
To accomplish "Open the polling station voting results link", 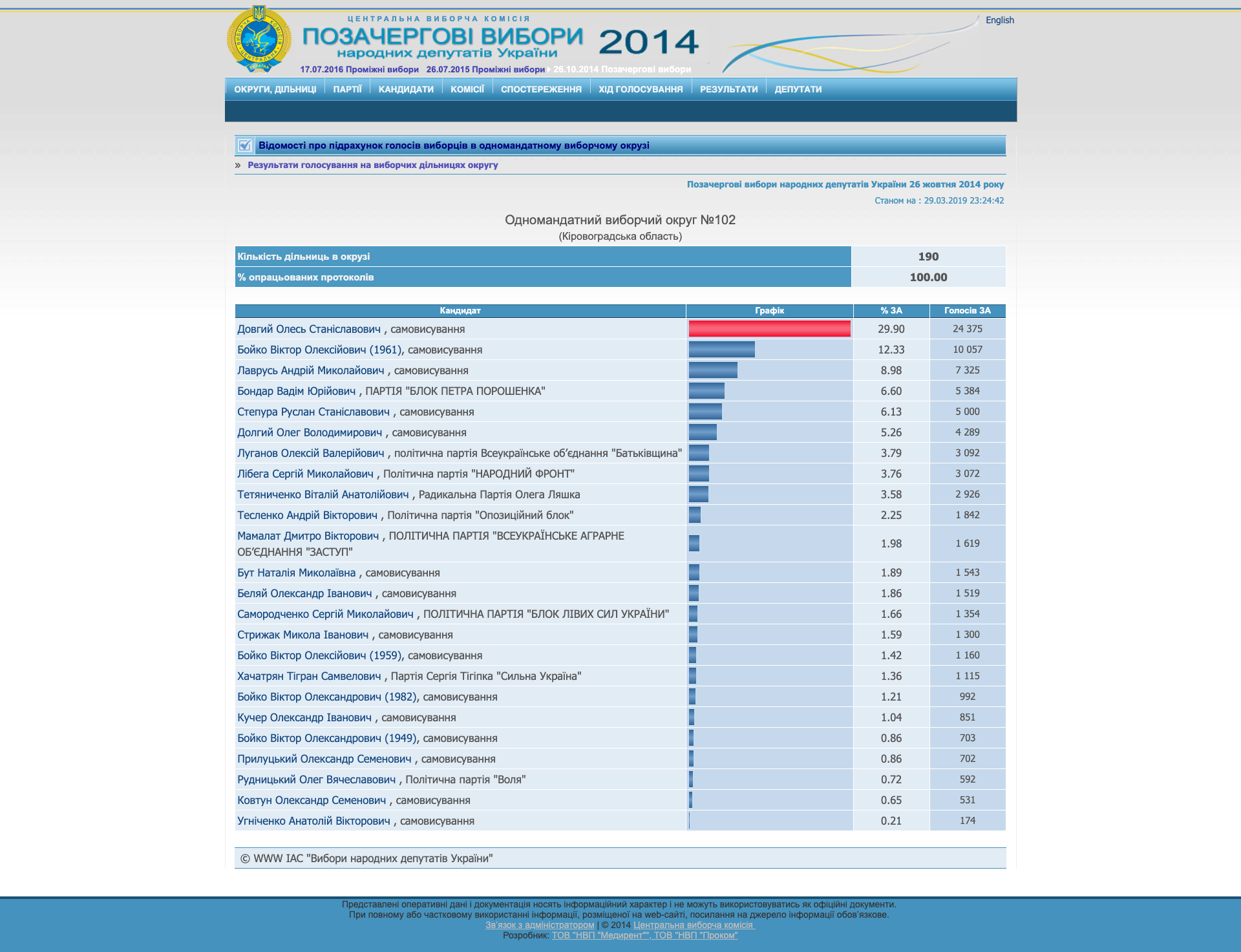I will [x=372, y=165].
